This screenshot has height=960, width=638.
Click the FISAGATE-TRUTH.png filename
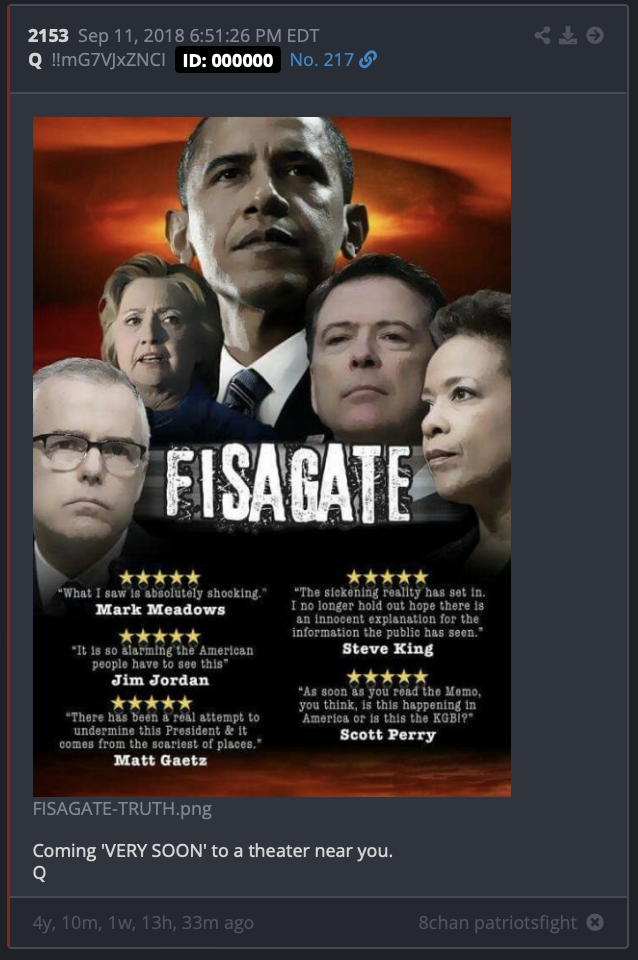pyautogui.click(x=122, y=809)
